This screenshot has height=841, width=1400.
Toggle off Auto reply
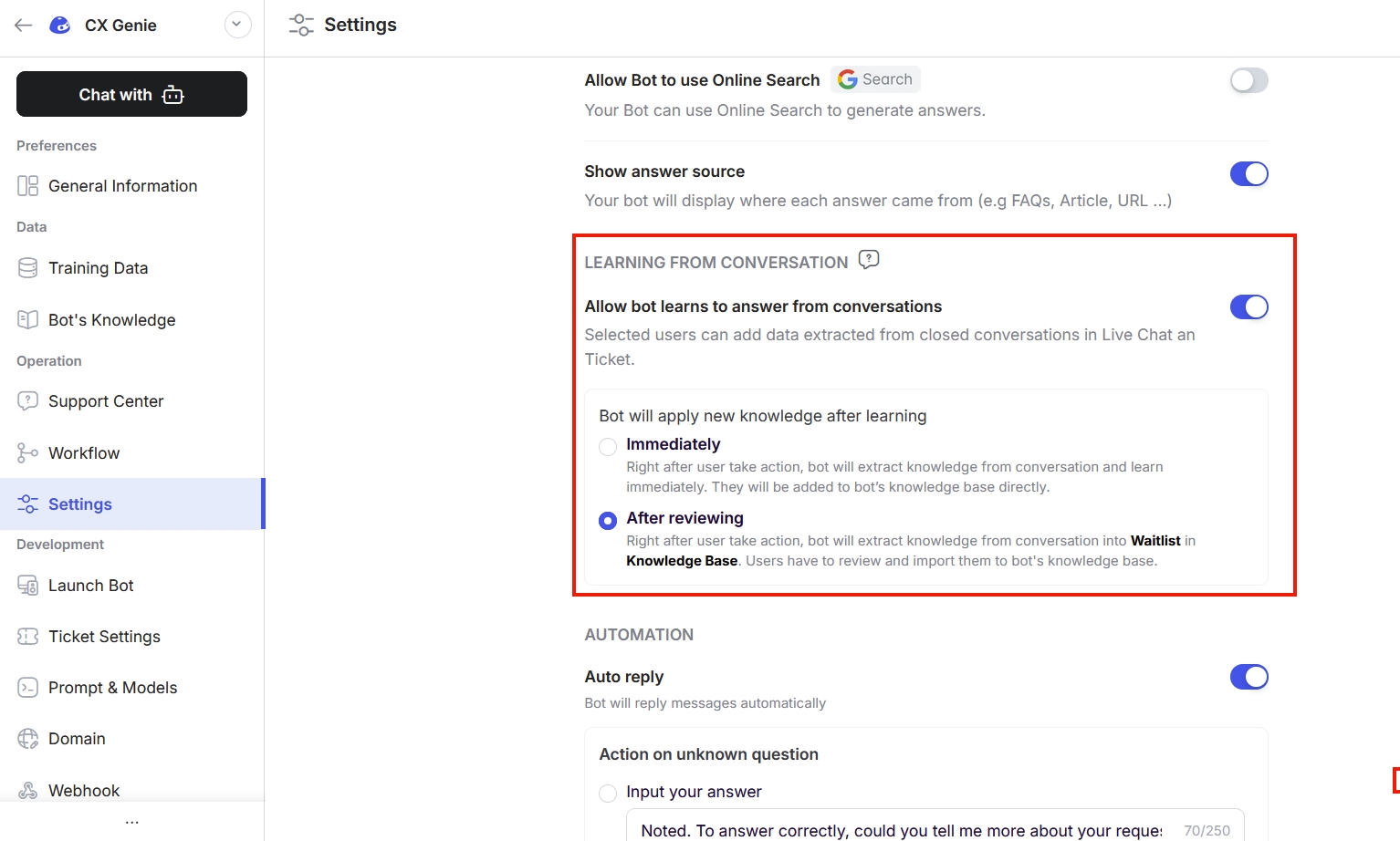[x=1249, y=677]
